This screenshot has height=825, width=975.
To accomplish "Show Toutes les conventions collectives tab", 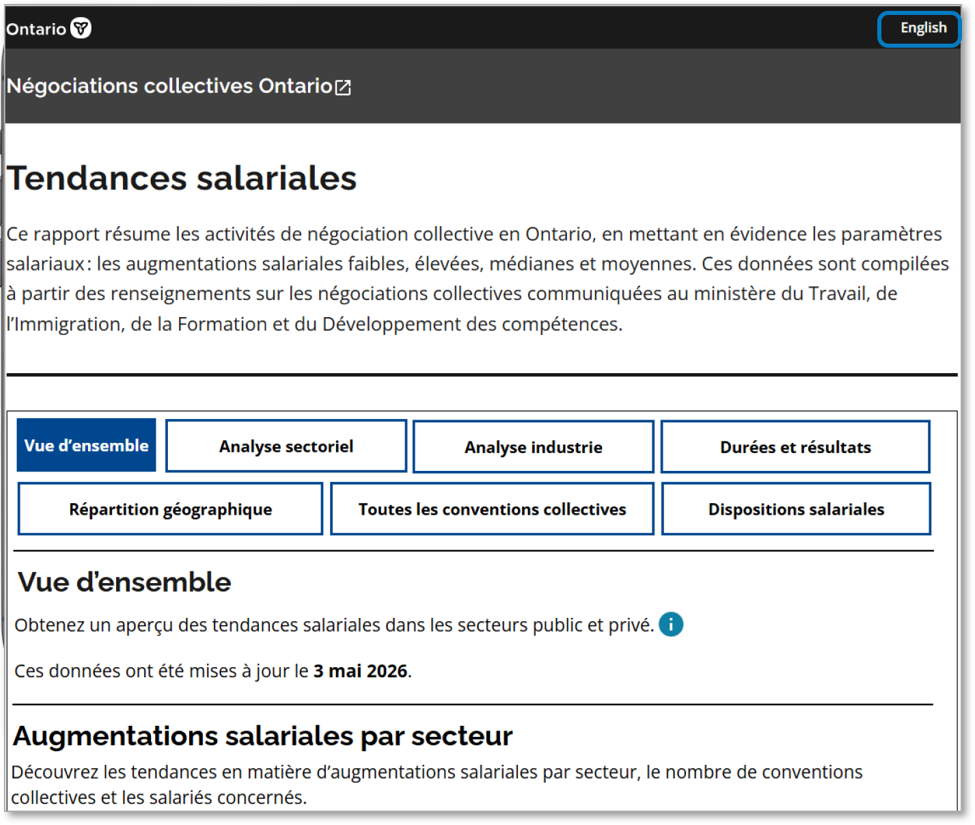I will [492, 509].
